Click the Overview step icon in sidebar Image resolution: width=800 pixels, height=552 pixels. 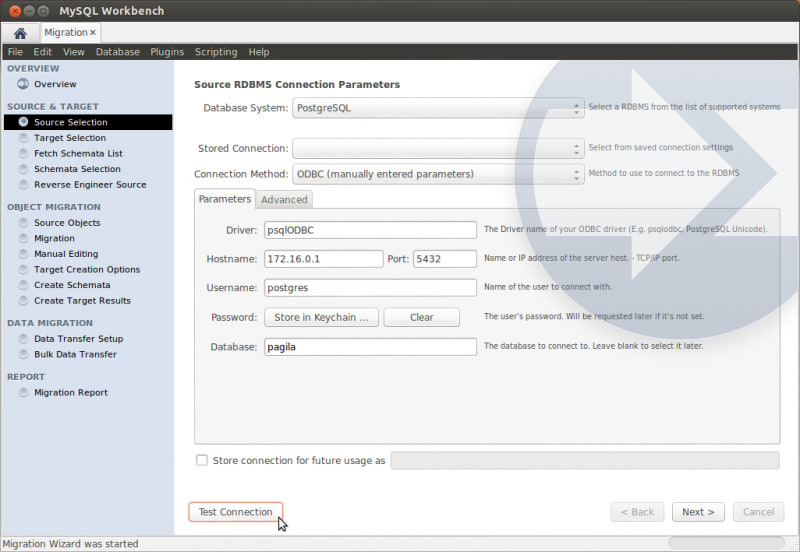pos(23,84)
